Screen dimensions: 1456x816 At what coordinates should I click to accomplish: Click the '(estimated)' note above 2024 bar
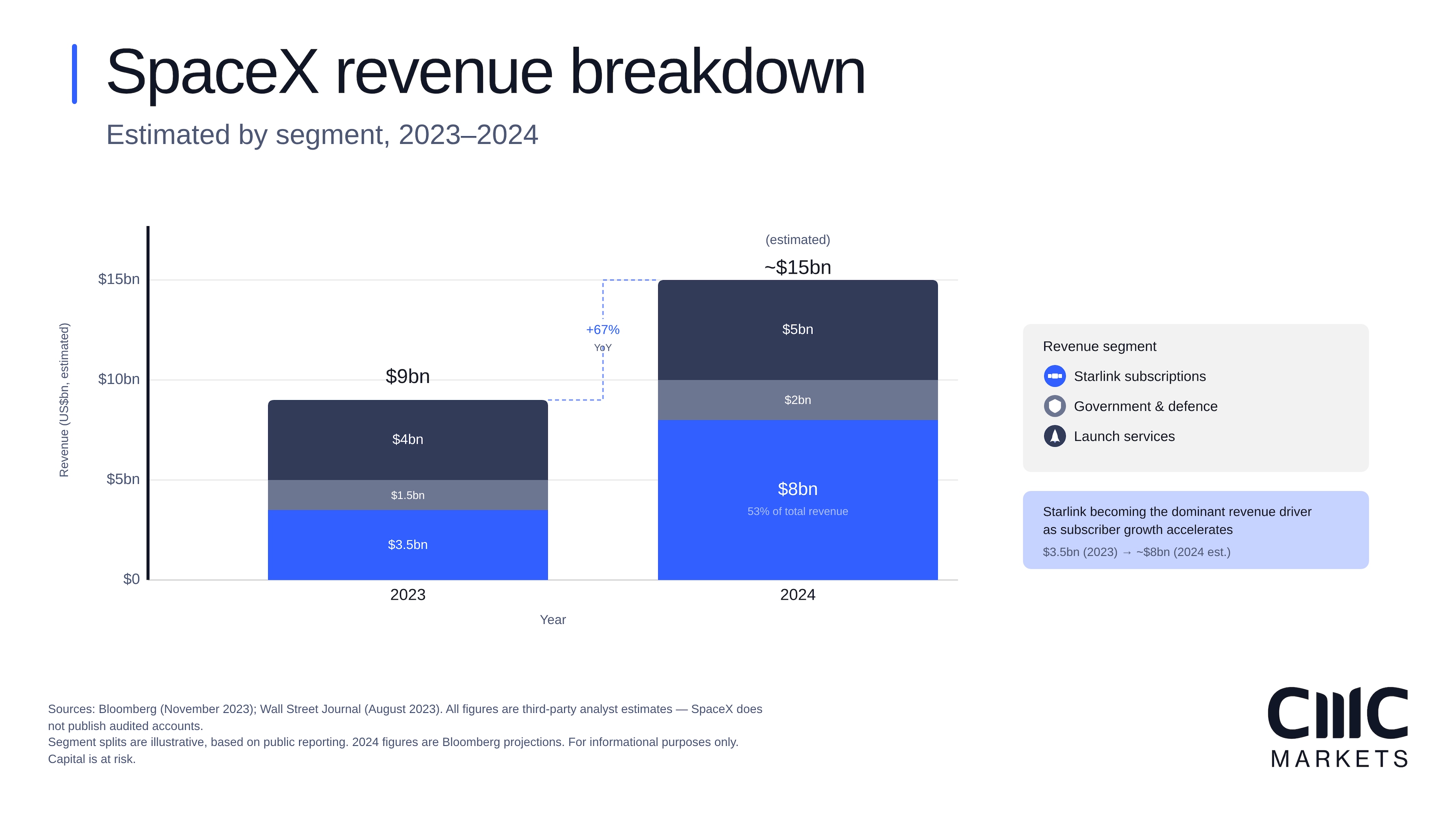tap(797, 240)
